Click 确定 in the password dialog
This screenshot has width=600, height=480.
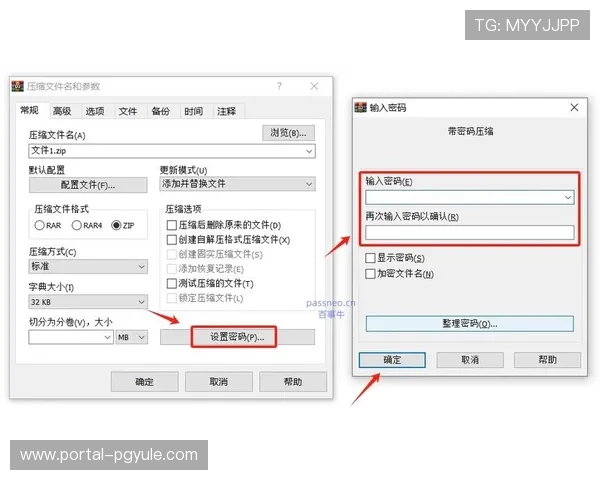(392, 360)
